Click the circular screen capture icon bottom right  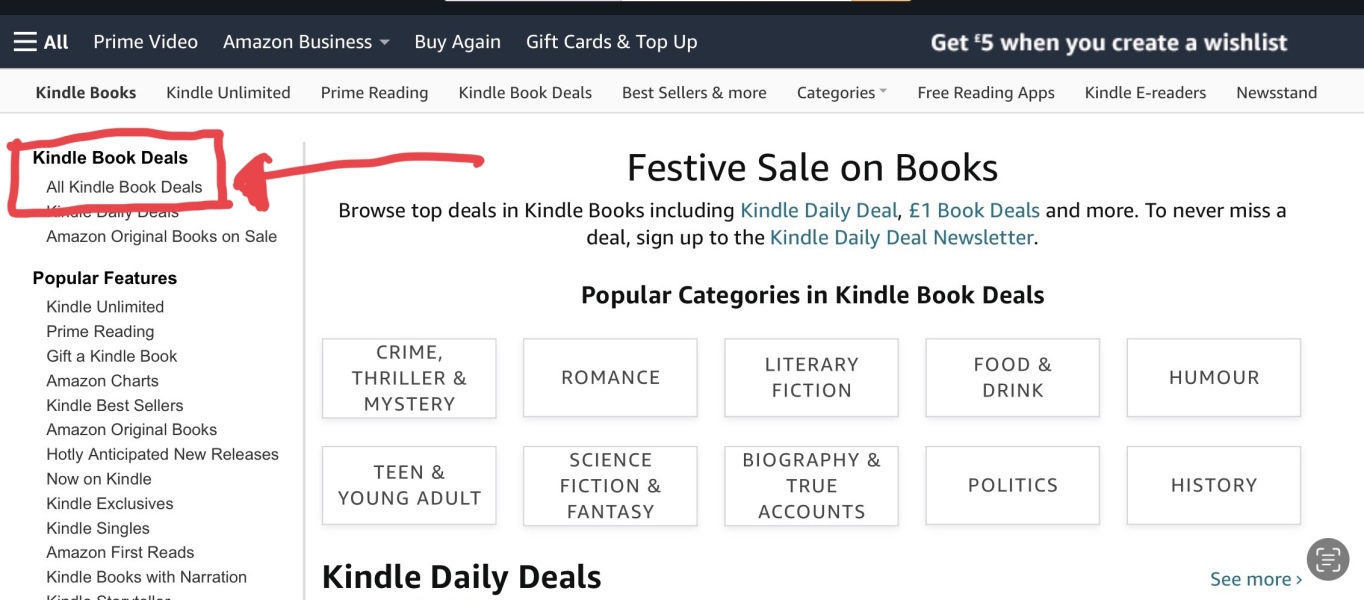1328,559
